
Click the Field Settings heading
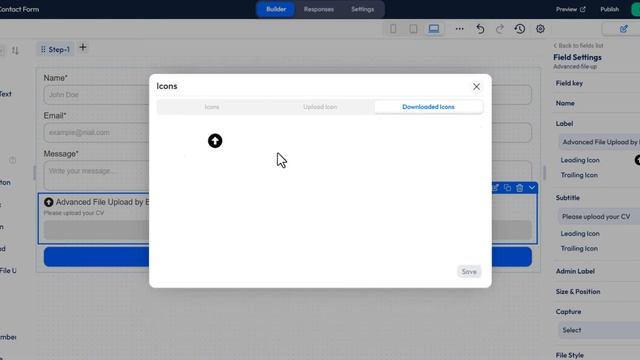tap(577, 58)
